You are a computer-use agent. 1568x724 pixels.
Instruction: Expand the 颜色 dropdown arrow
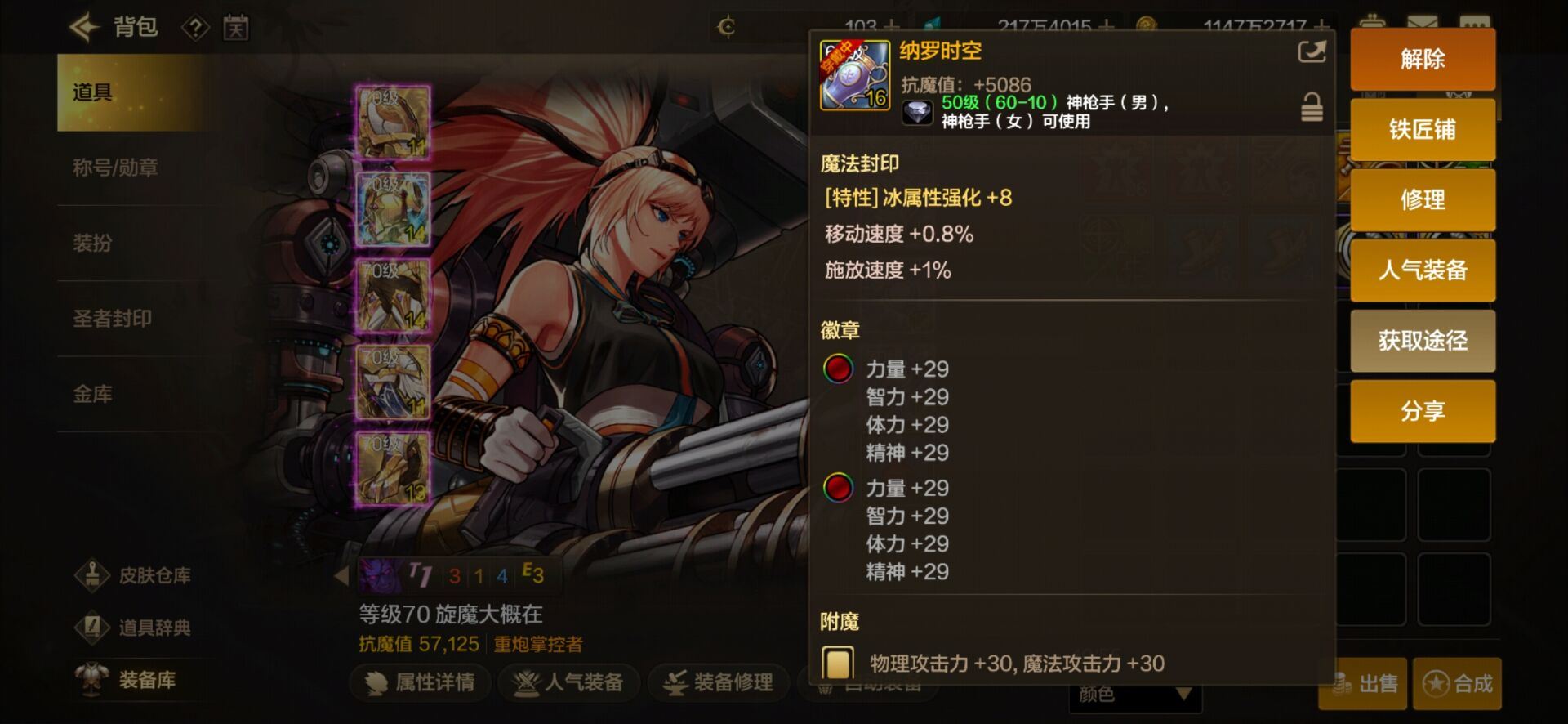pos(1183,695)
